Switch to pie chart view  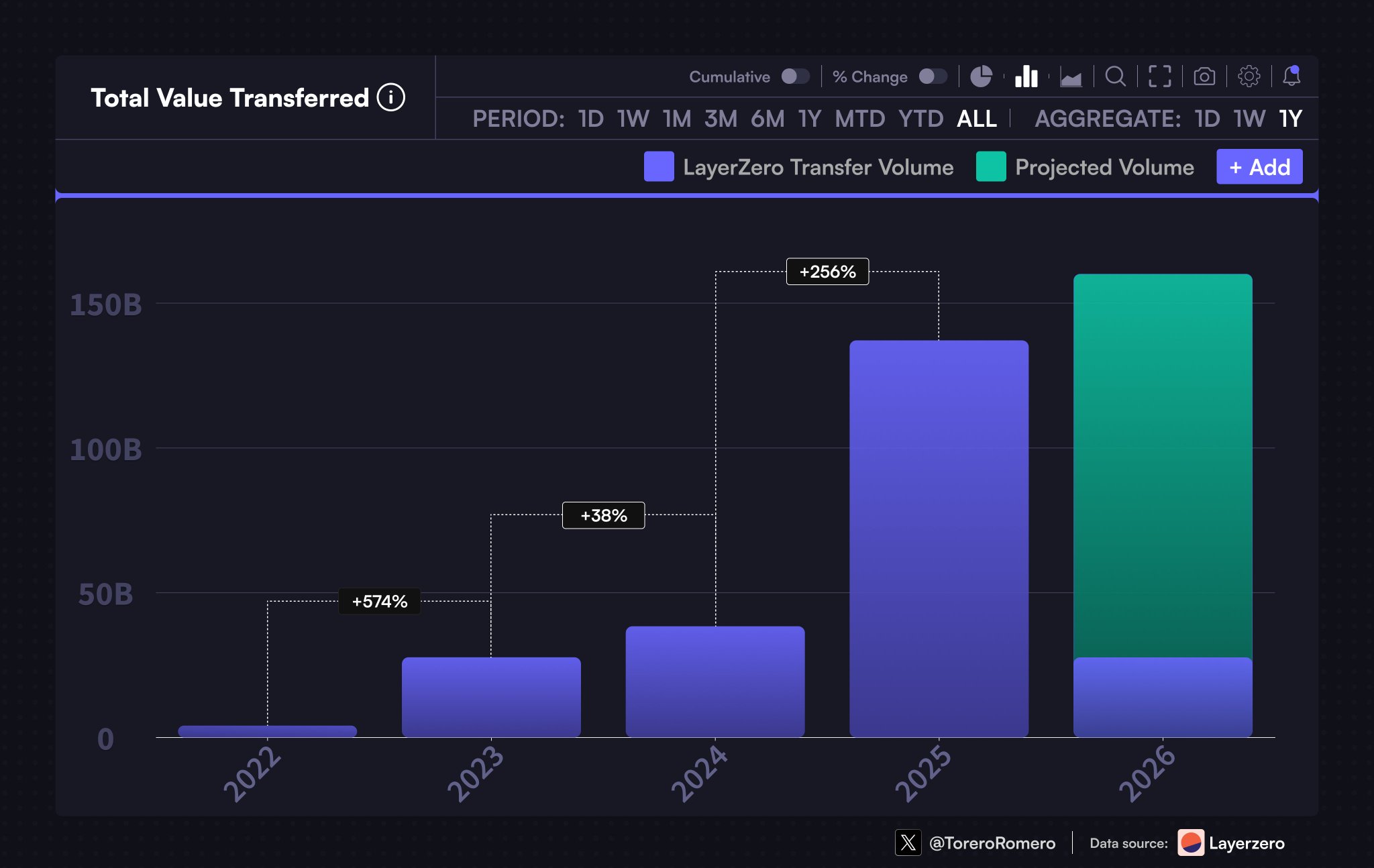[x=981, y=76]
